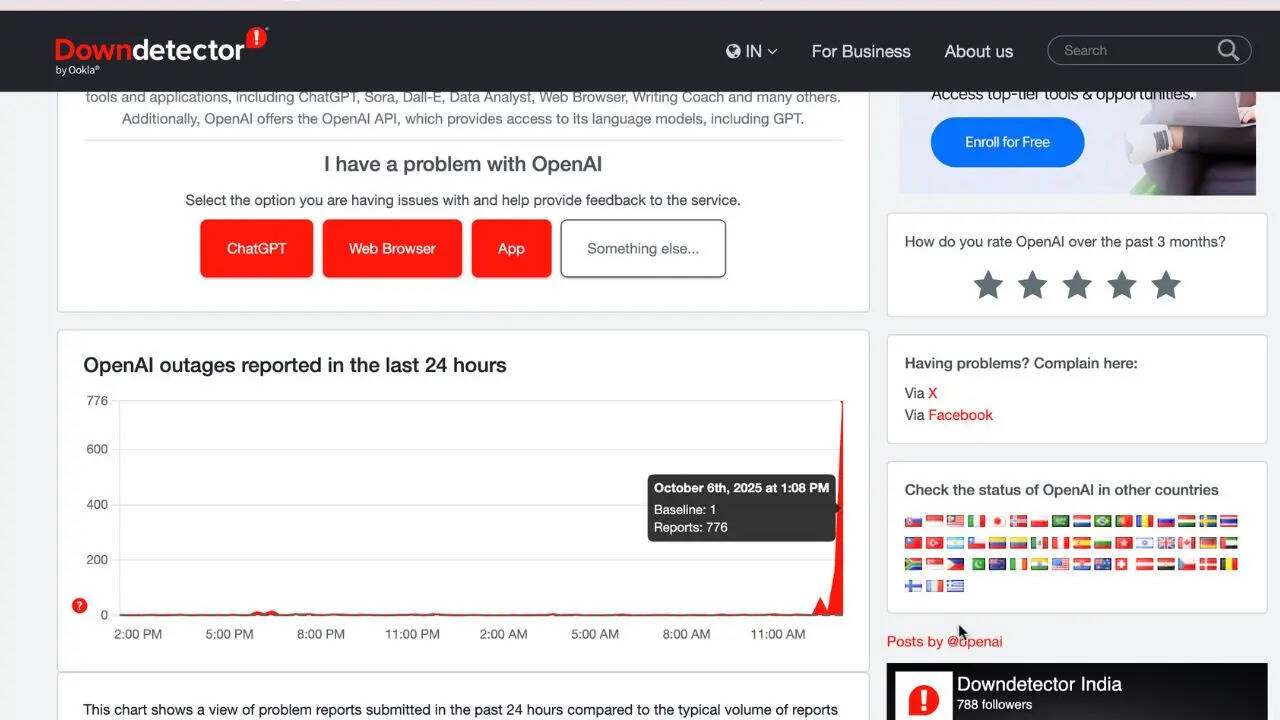Select the Greece flag
Image resolution: width=1280 pixels, height=720 pixels.
click(x=955, y=586)
